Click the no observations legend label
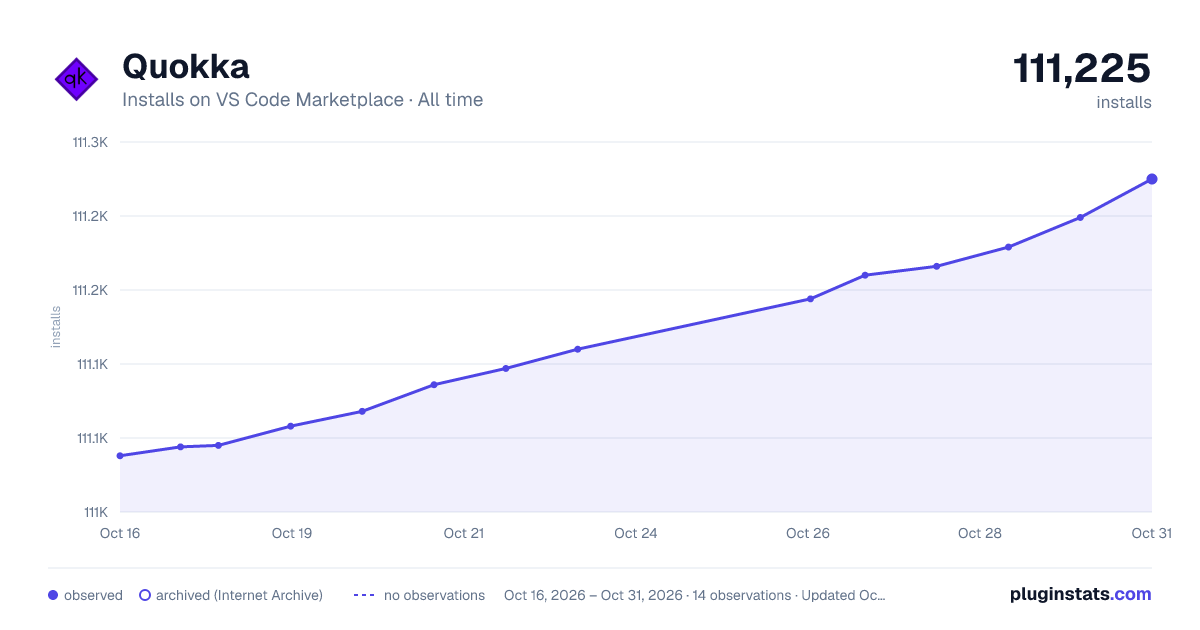This screenshot has width=1200, height=630. [x=434, y=595]
